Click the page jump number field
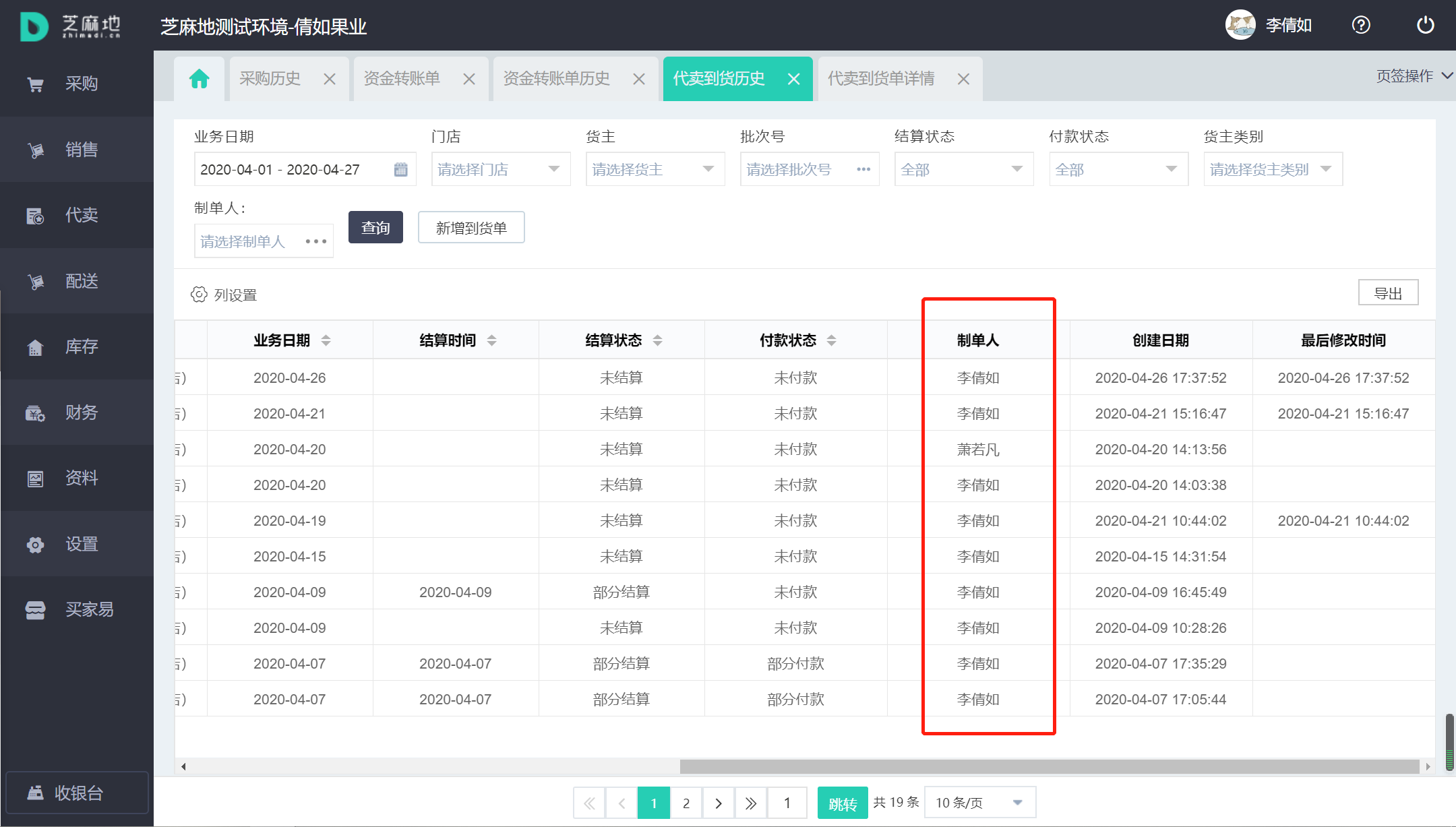Image resolution: width=1456 pixels, height=827 pixels. [787, 803]
